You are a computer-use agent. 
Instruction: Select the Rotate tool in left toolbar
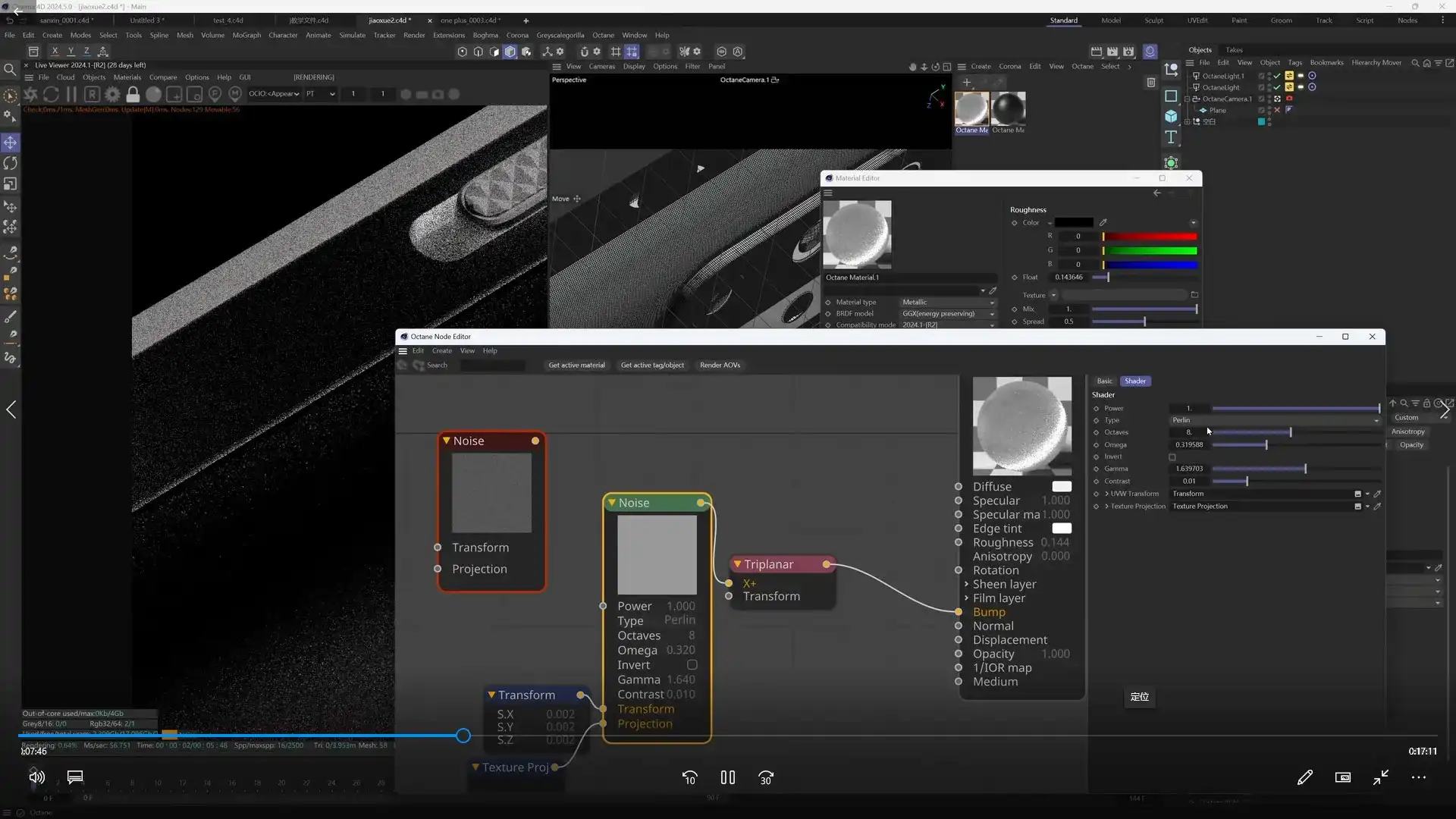click(10, 163)
